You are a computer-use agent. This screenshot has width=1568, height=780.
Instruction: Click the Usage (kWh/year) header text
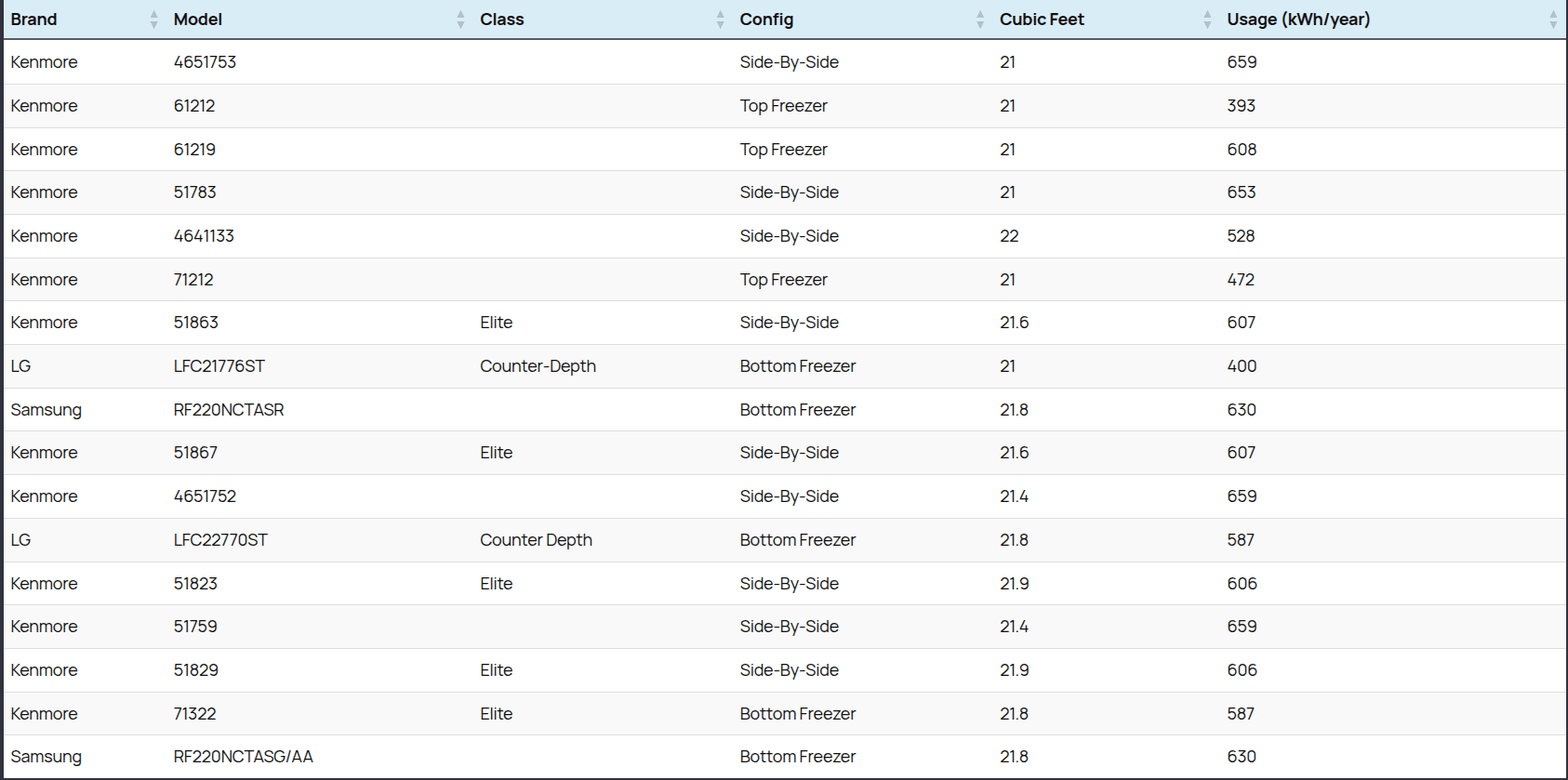click(x=1297, y=20)
